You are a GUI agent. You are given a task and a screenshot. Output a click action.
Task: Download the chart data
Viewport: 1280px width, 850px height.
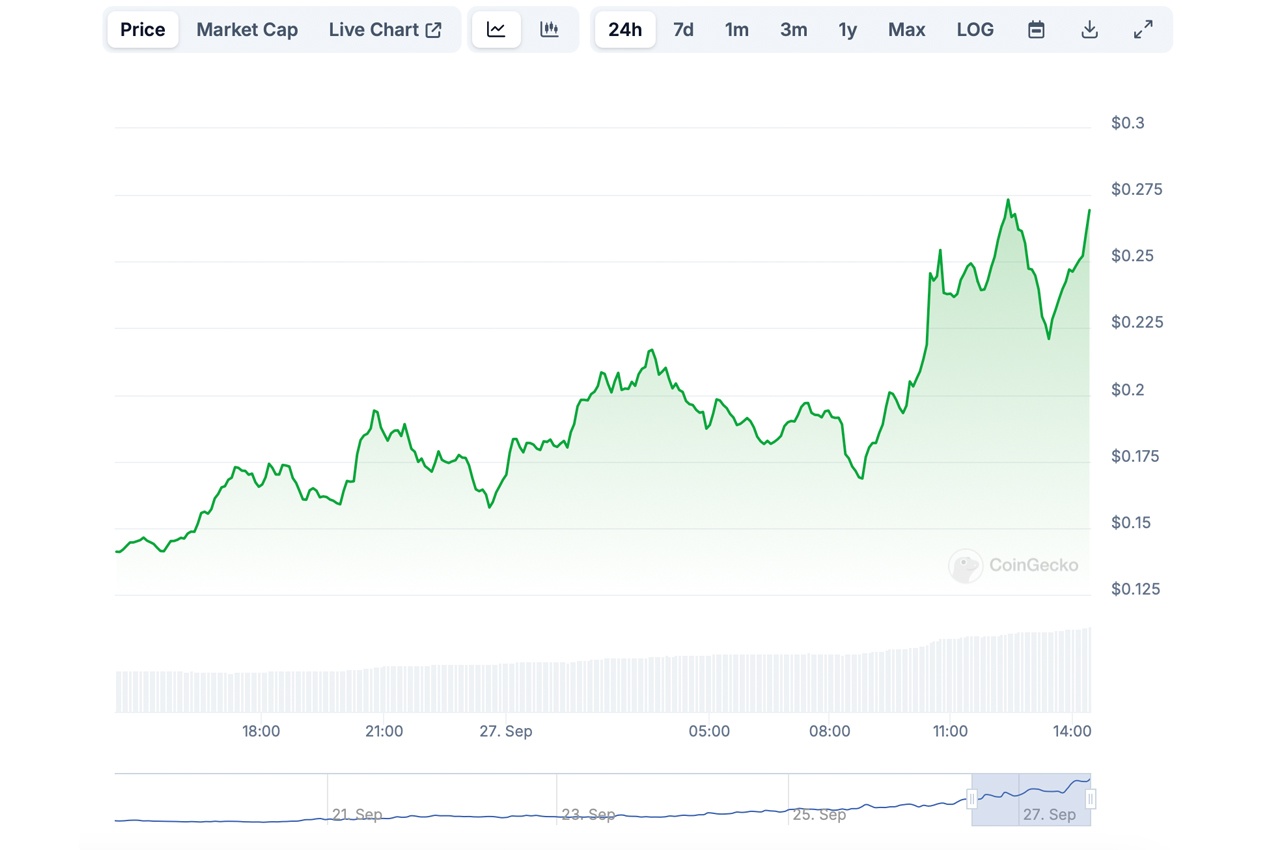pos(1089,29)
